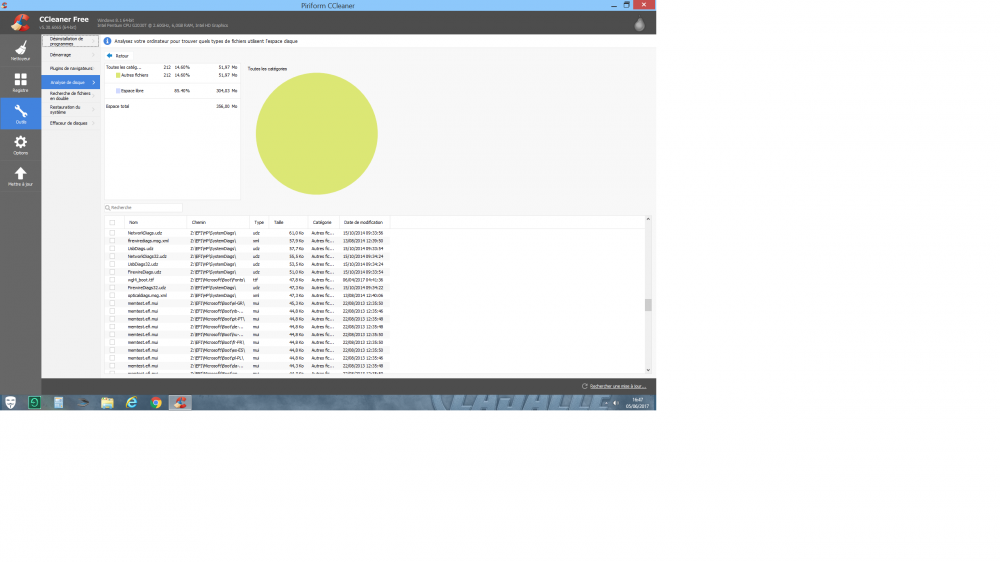Image resolution: width=1000 pixels, height=562 pixels.
Task: Select memtest.efi.mui row with pt-PT path
Action: 247,319
